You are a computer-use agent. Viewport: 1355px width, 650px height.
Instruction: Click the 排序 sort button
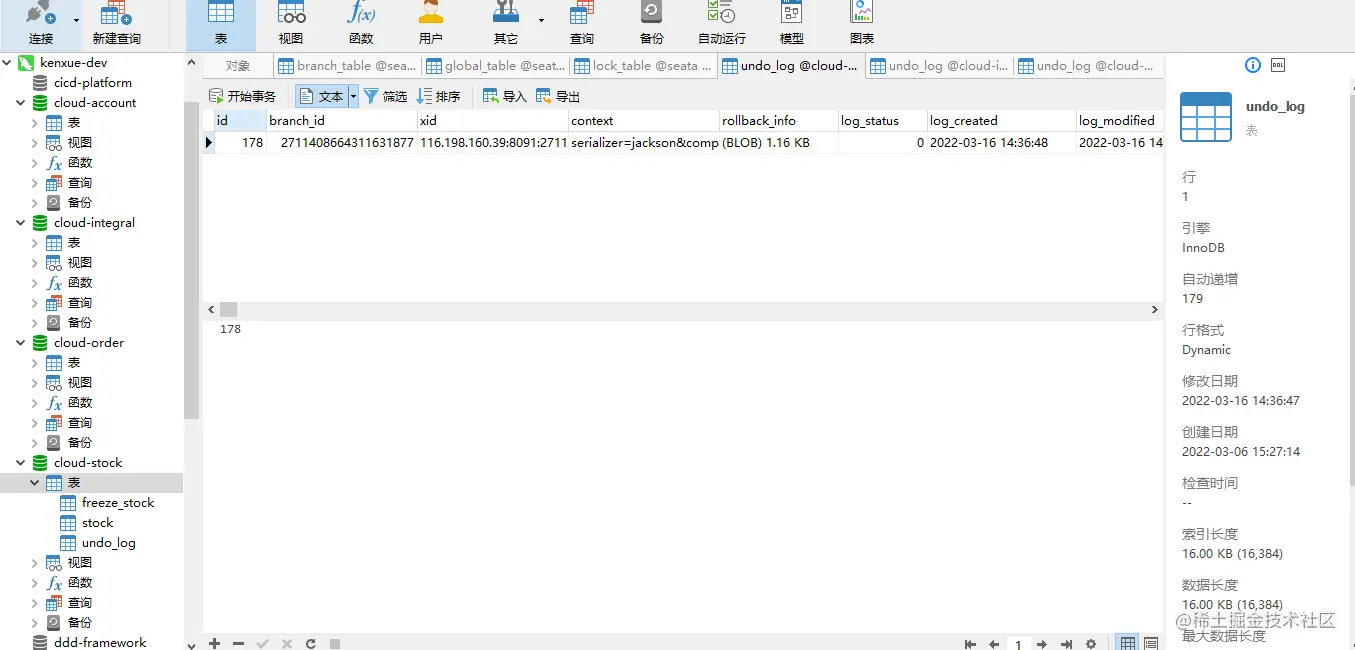pos(438,96)
